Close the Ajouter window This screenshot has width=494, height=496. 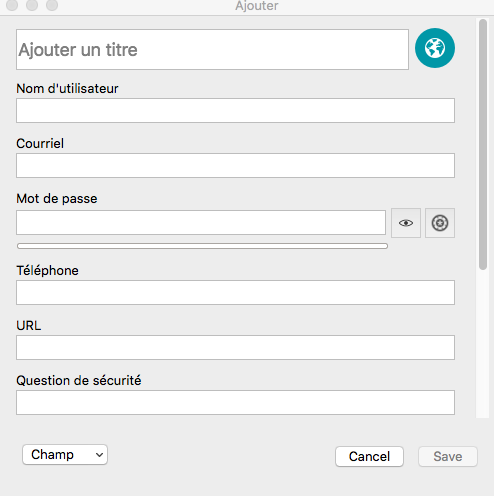point(12,5)
